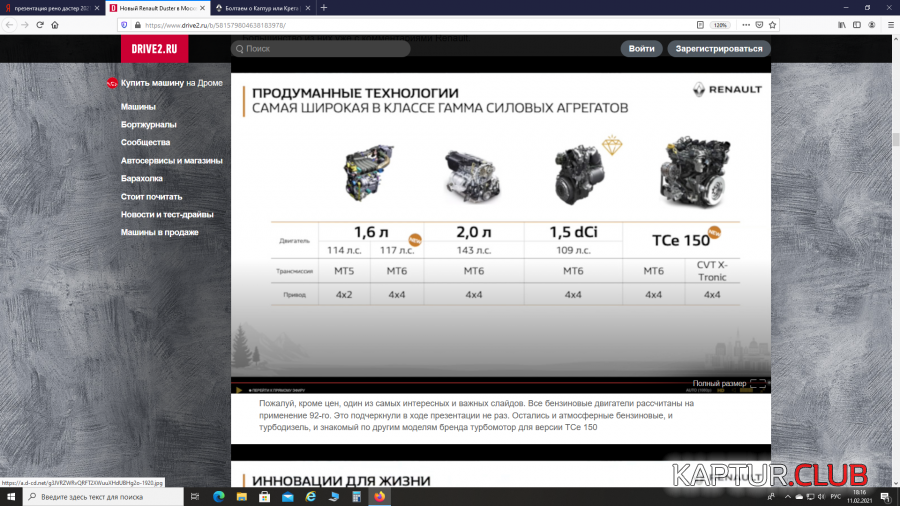Screen dimensions: 900x506
Task: Launch Internet Explorer from the taskbar
Action: click(x=311, y=497)
